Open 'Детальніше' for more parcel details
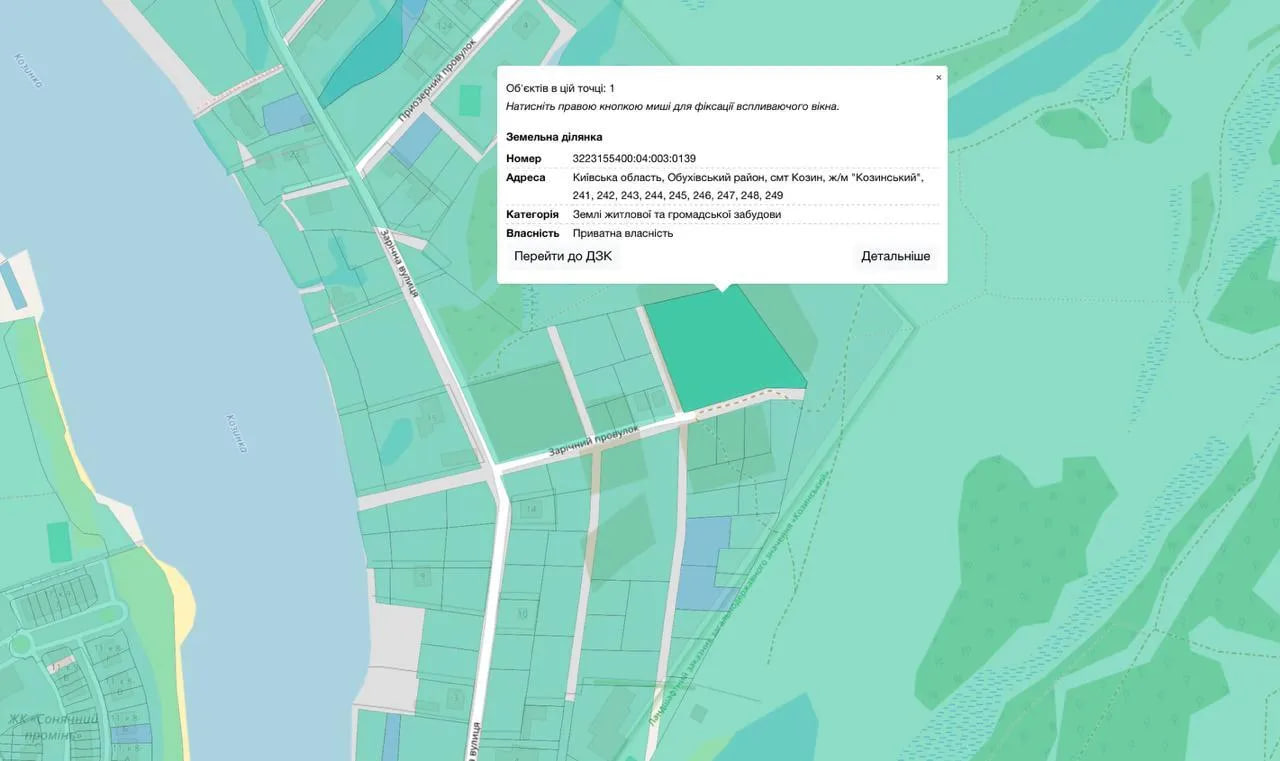The image size is (1280, 761). point(895,256)
